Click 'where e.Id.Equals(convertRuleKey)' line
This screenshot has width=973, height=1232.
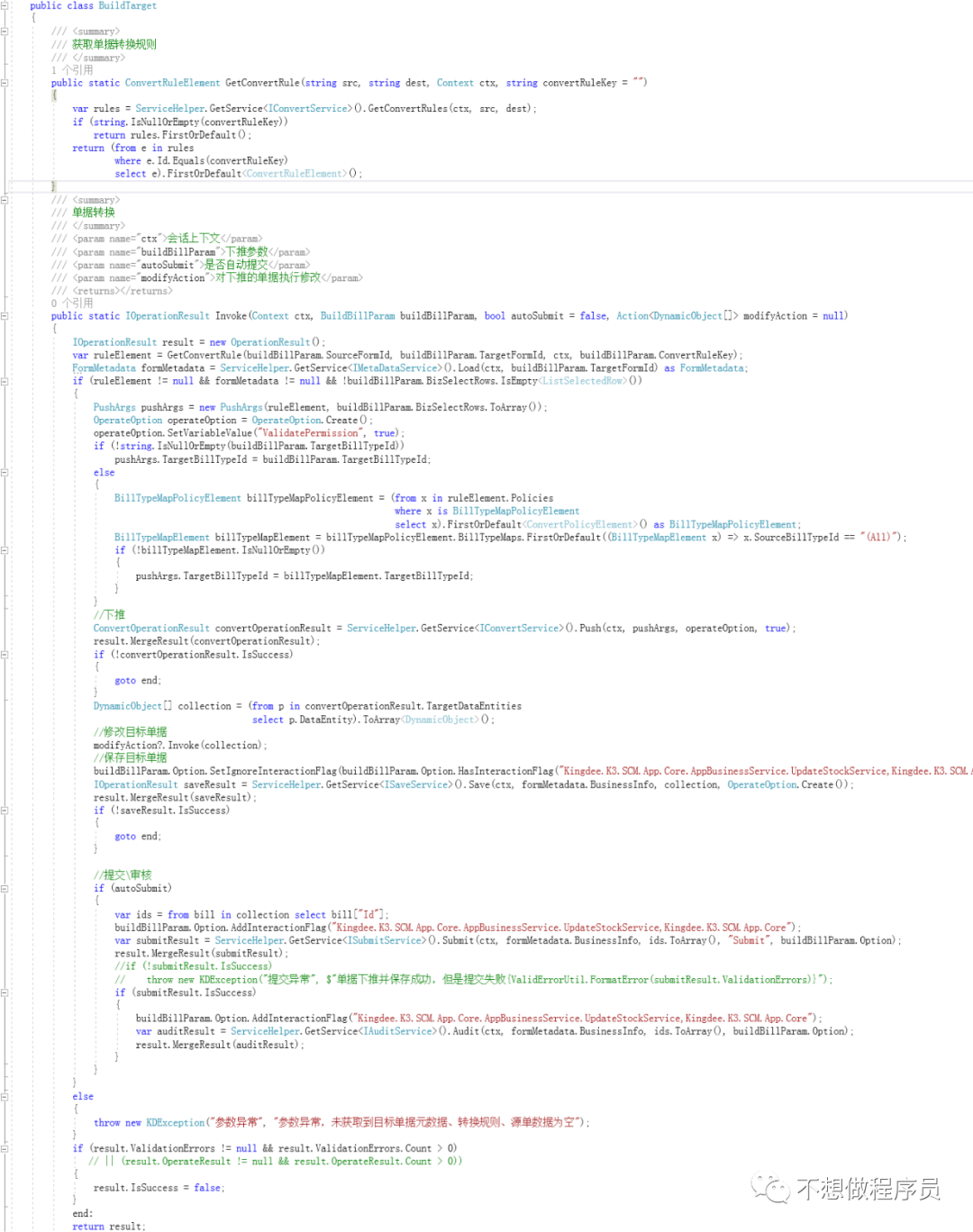pos(201,161)
